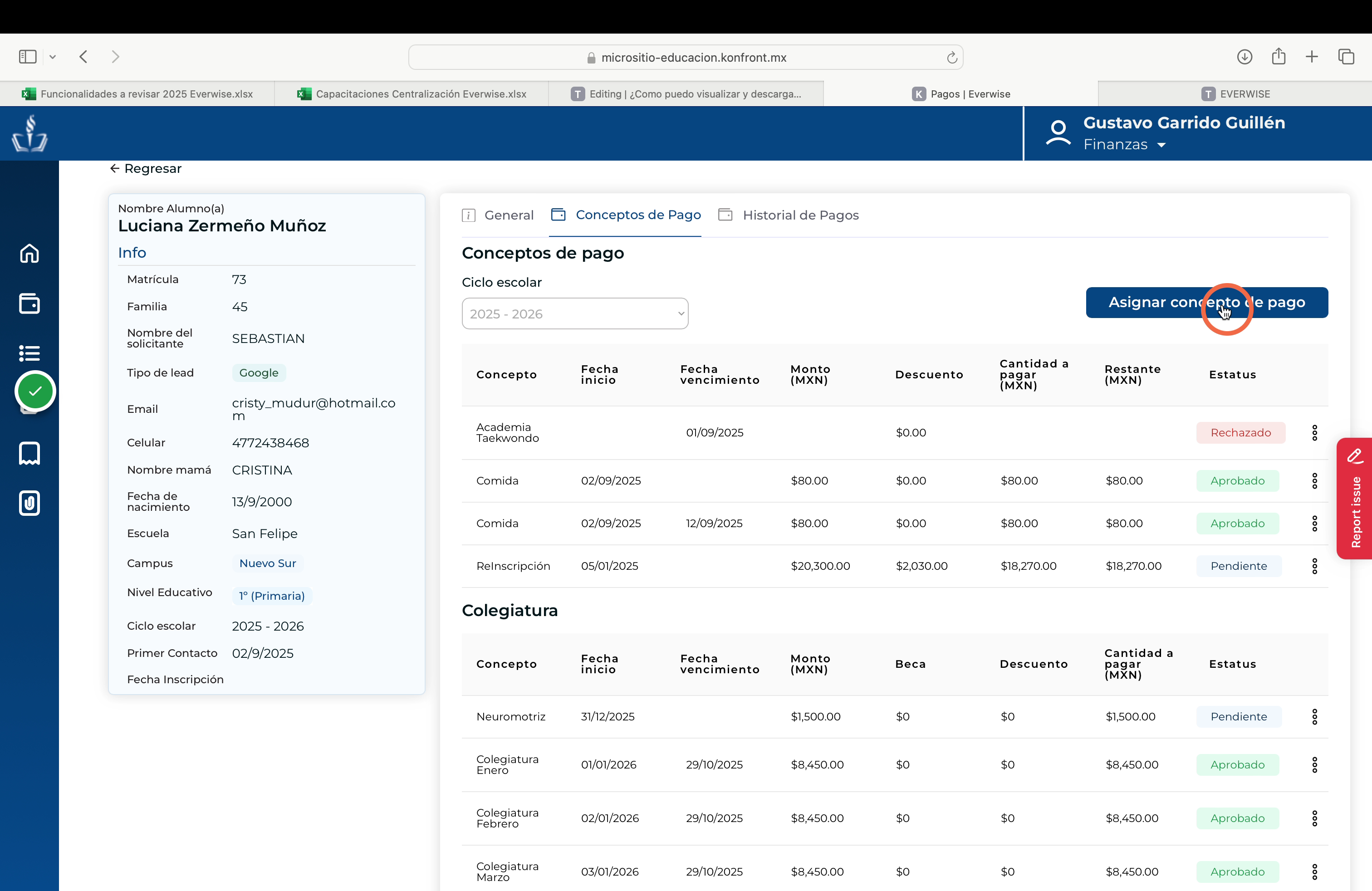1372x891 pixels.
Task: Click the Rechazado status badge
Action: pos(1240,433)
